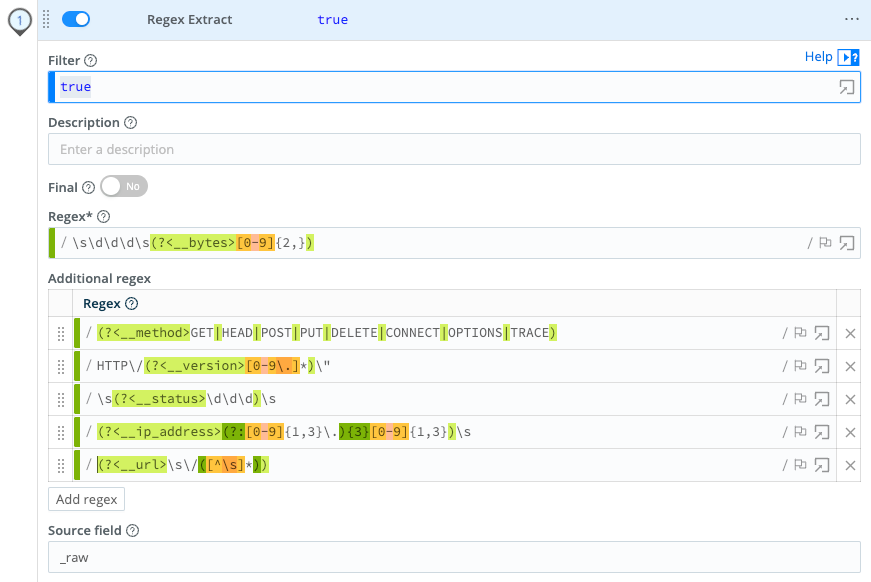This screenshot has width=871, height=582.
Task: Click the Final setting help icon
Action: [89, 187]
